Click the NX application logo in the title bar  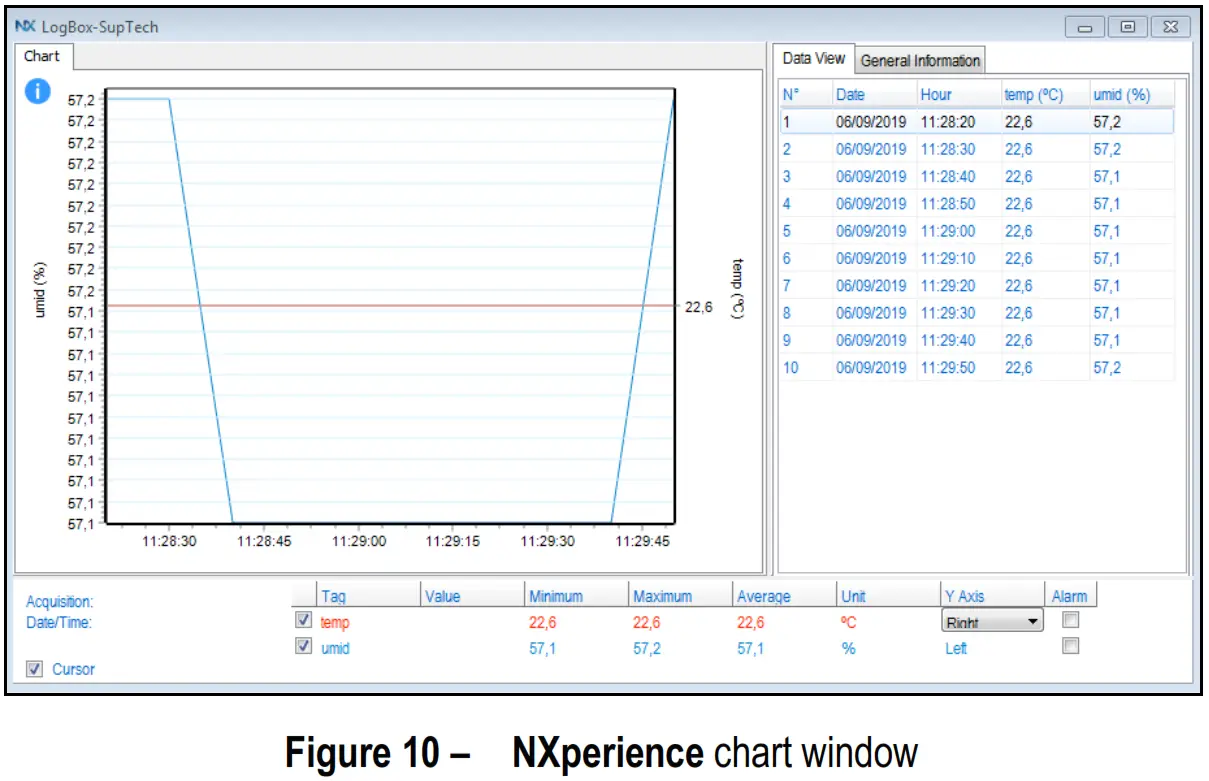click(x=25, y=27)
